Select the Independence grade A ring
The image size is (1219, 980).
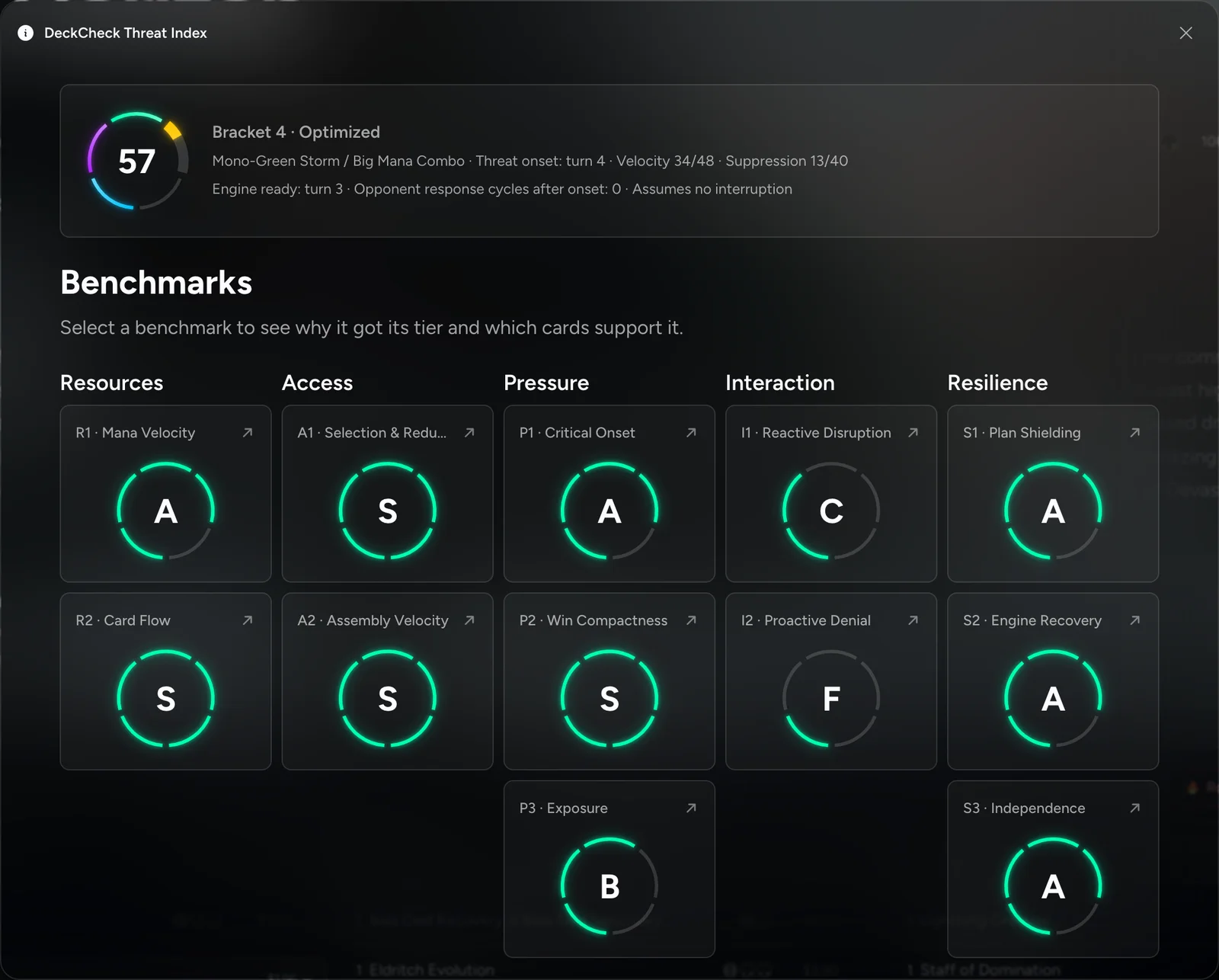click(1052, 886)
